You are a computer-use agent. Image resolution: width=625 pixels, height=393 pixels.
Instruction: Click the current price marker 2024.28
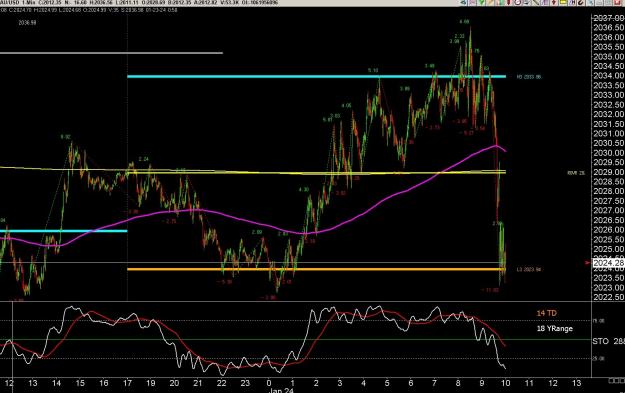[608, 263]
